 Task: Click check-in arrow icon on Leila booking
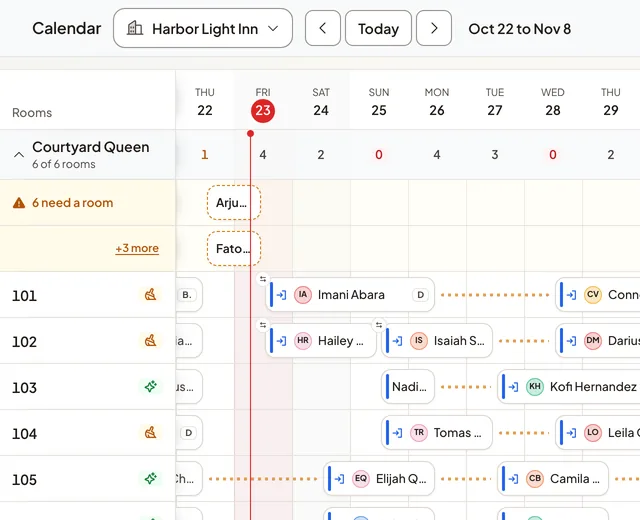point(571,433)
